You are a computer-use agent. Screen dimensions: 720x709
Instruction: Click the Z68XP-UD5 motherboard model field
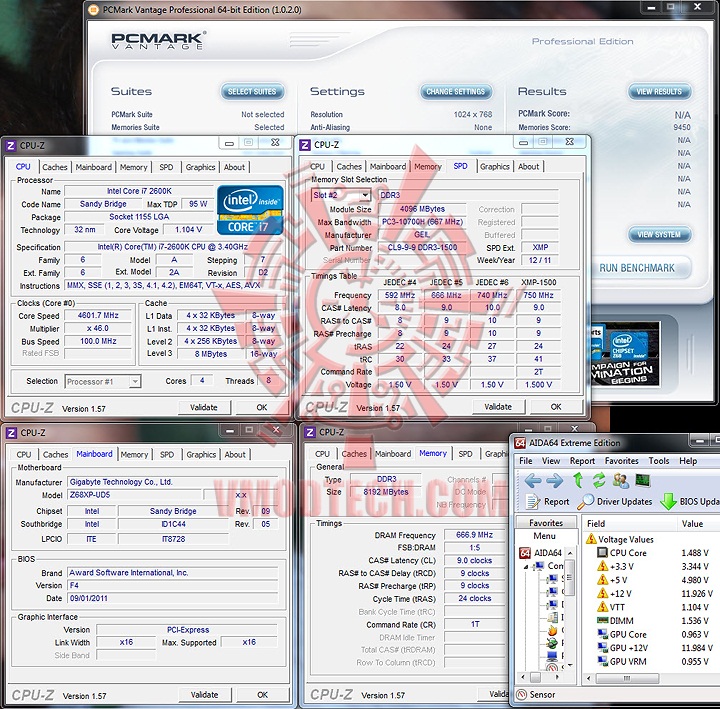(x=135, y=495)
